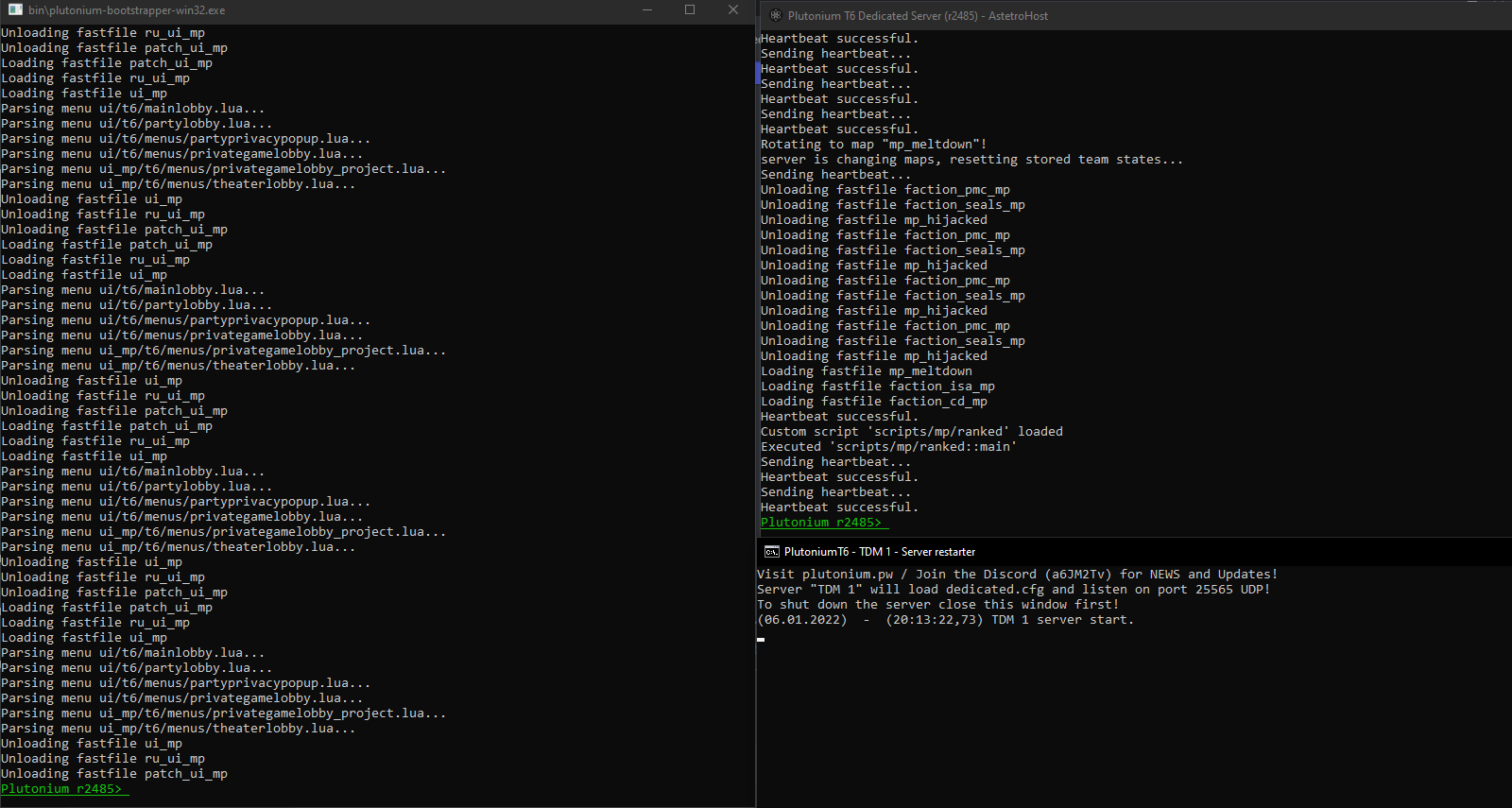Image resolution: width=1512 pixels, height=808 pixels.
Task: Click 'To shut down the server' warning line
Action: 937,605
